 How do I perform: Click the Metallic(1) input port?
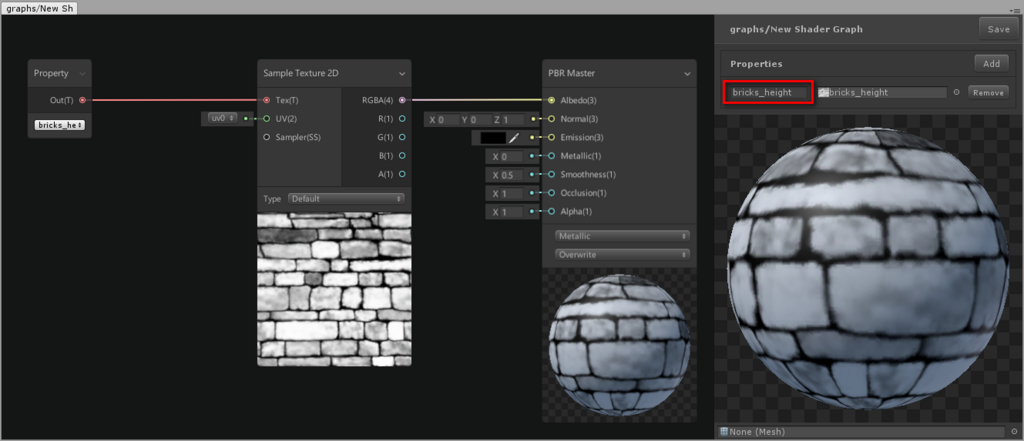click(x=551, y=156)
